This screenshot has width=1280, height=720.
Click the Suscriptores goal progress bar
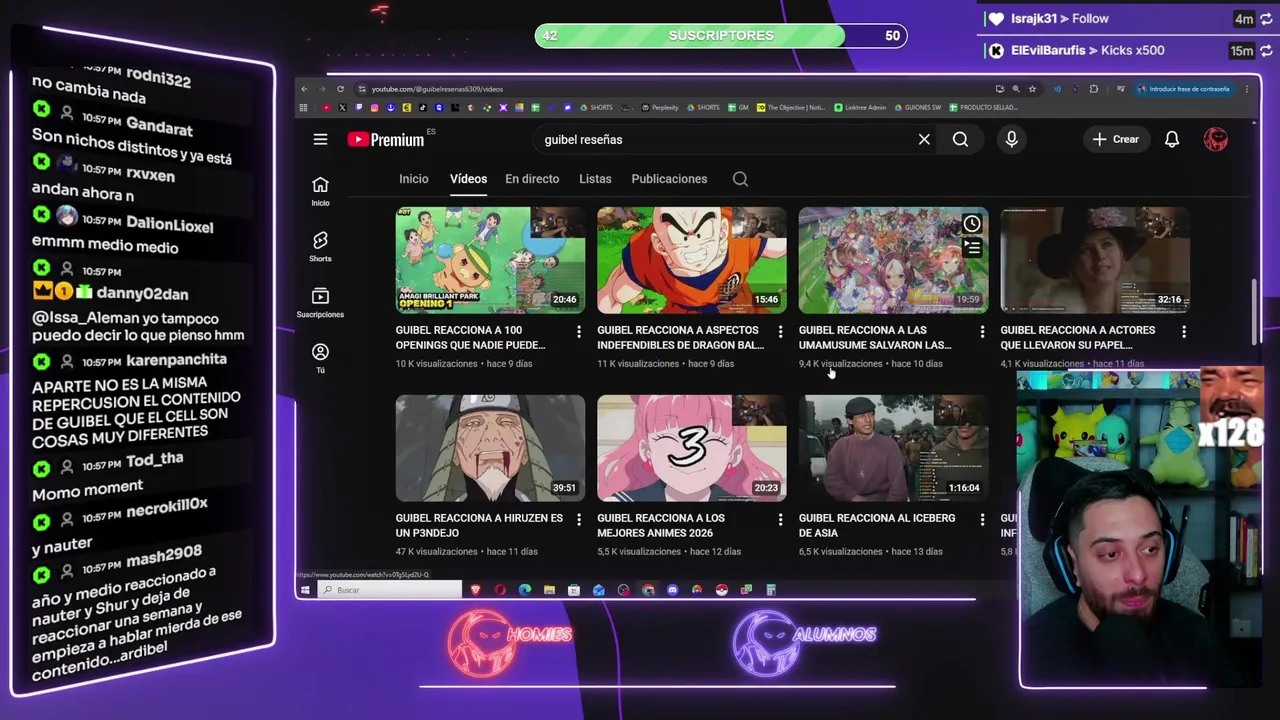point(721,36)
